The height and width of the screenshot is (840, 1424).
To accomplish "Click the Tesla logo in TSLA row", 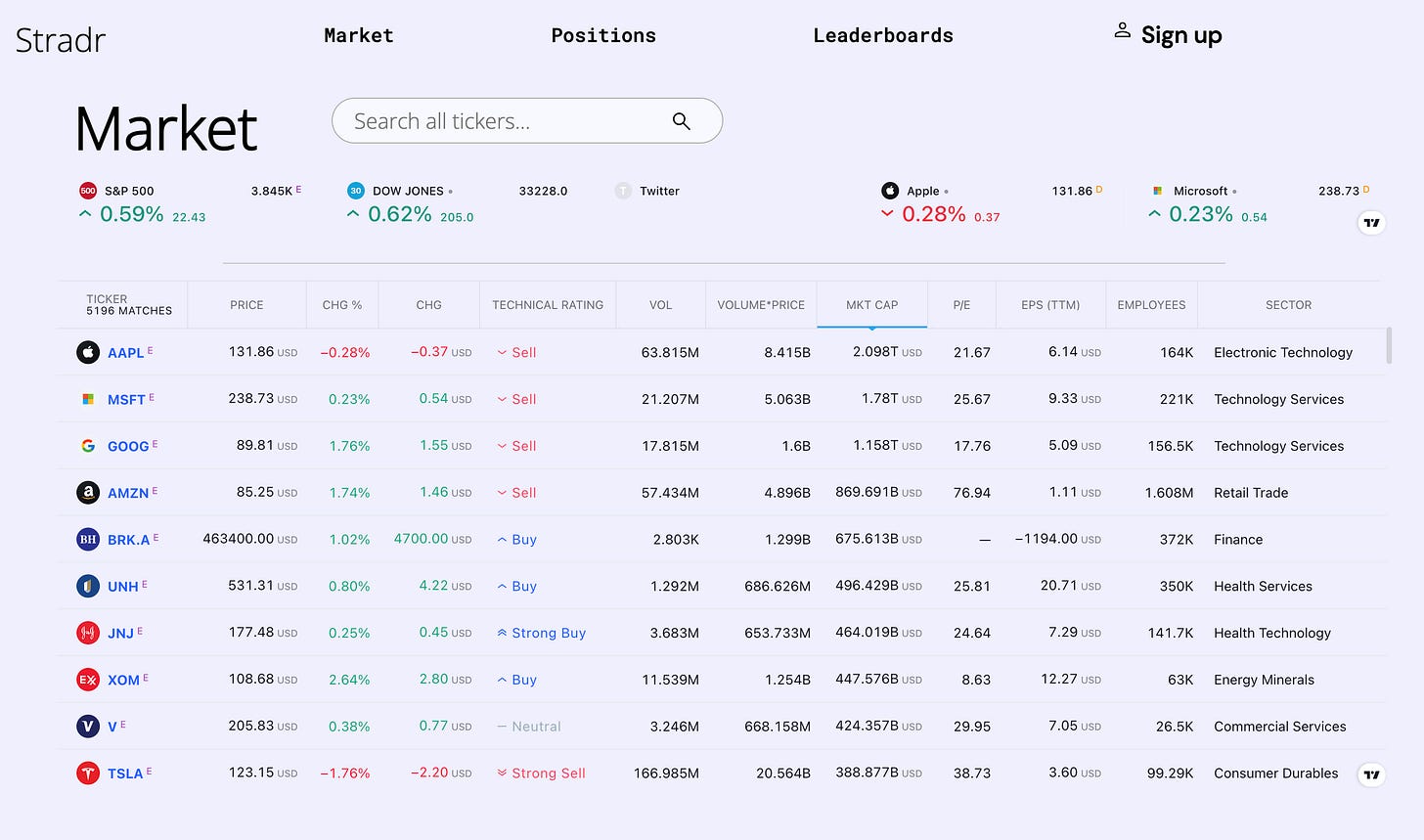I will tap(88, 774).
